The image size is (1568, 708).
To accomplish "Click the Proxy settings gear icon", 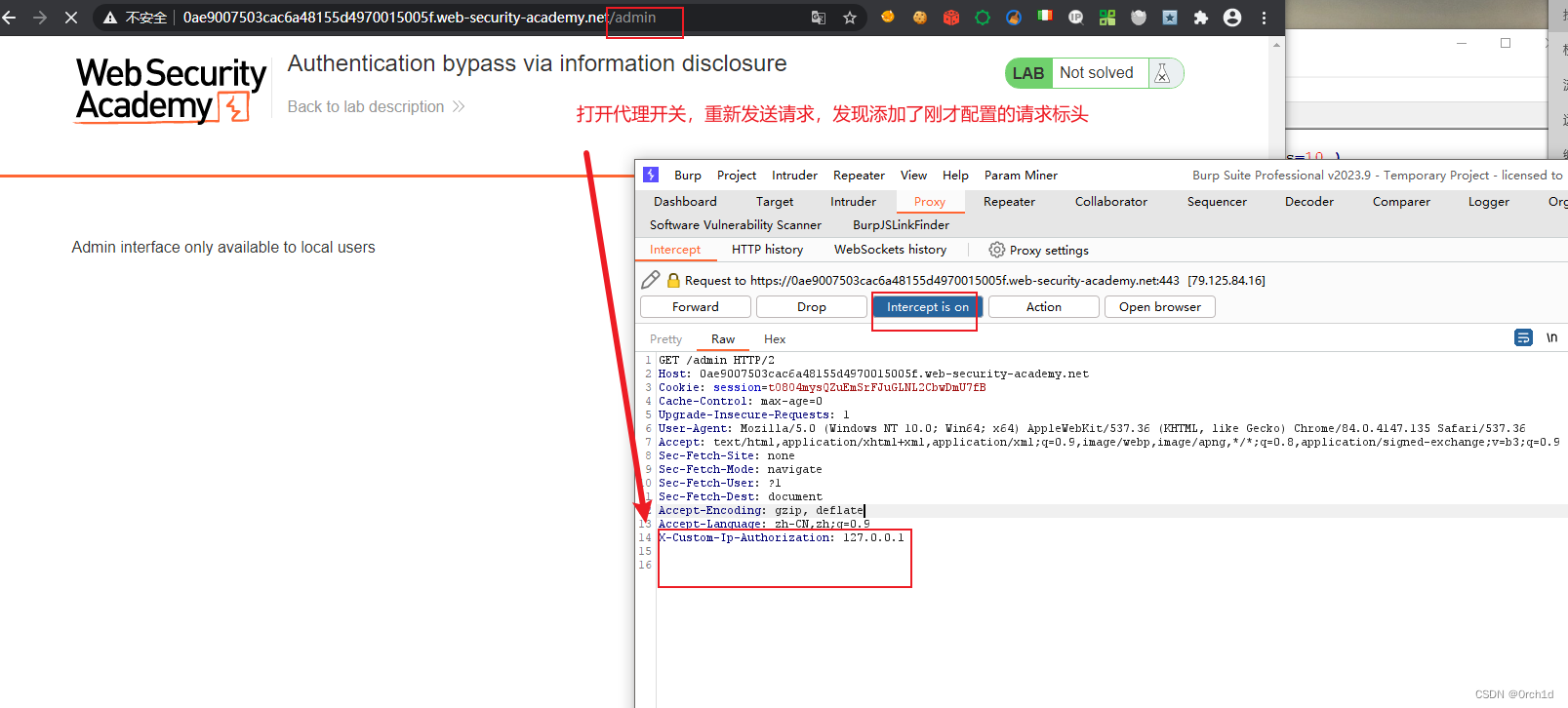I will [996, 250].
